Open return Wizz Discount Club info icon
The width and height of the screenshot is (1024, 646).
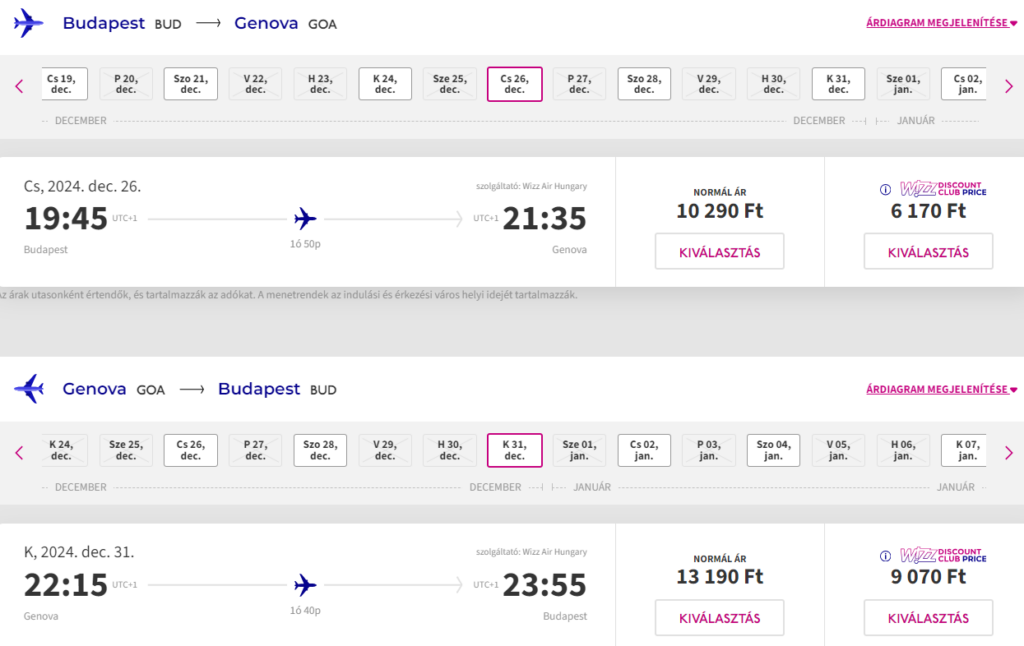pos(885,556)
